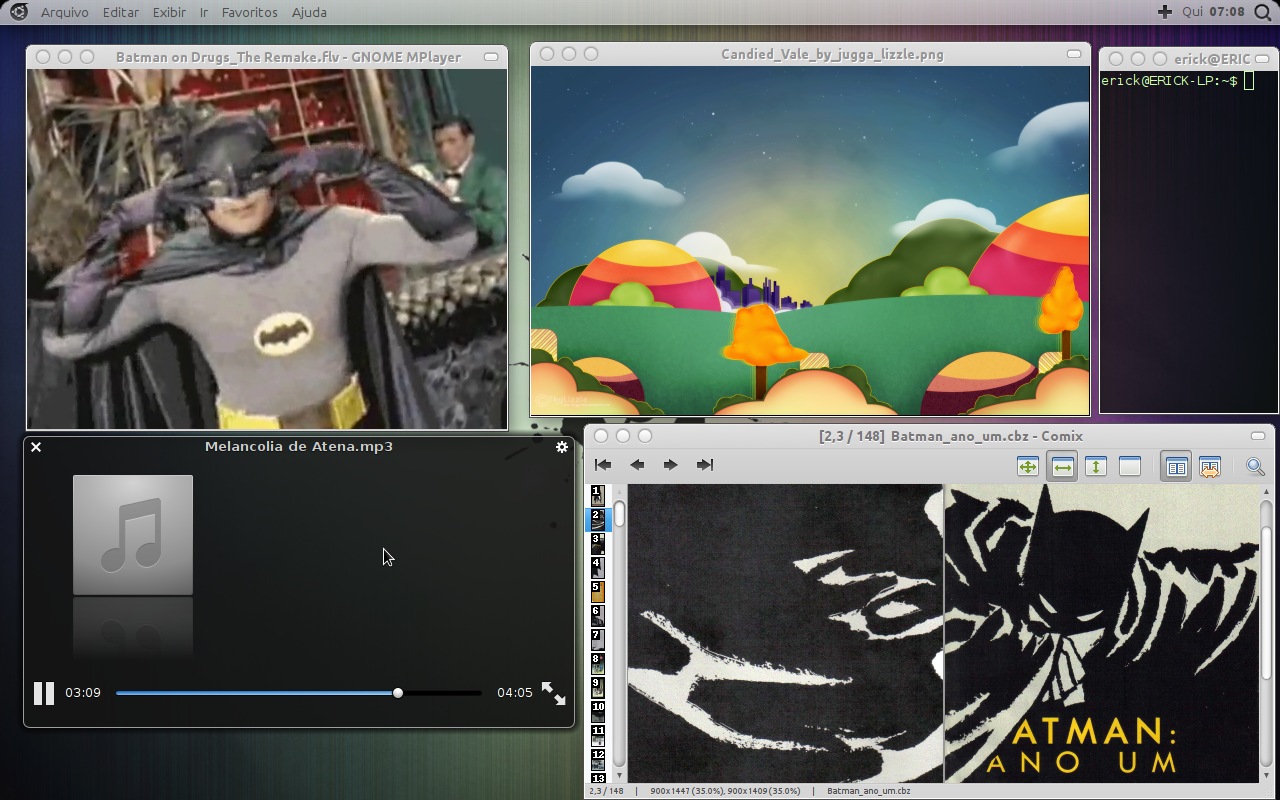Jump to last page in Comix
1280x800 pixels.
(705, 465)
